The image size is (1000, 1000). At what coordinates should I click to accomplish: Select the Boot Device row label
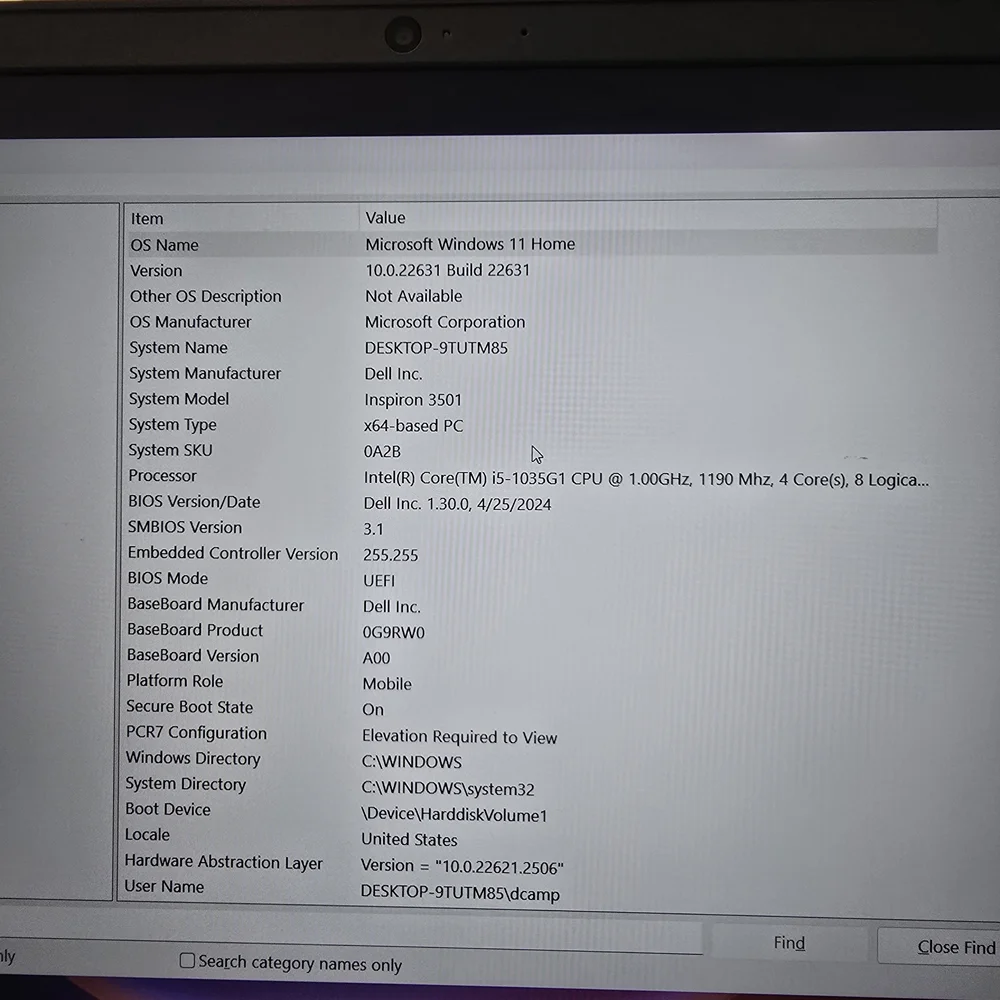coord(168,809)
